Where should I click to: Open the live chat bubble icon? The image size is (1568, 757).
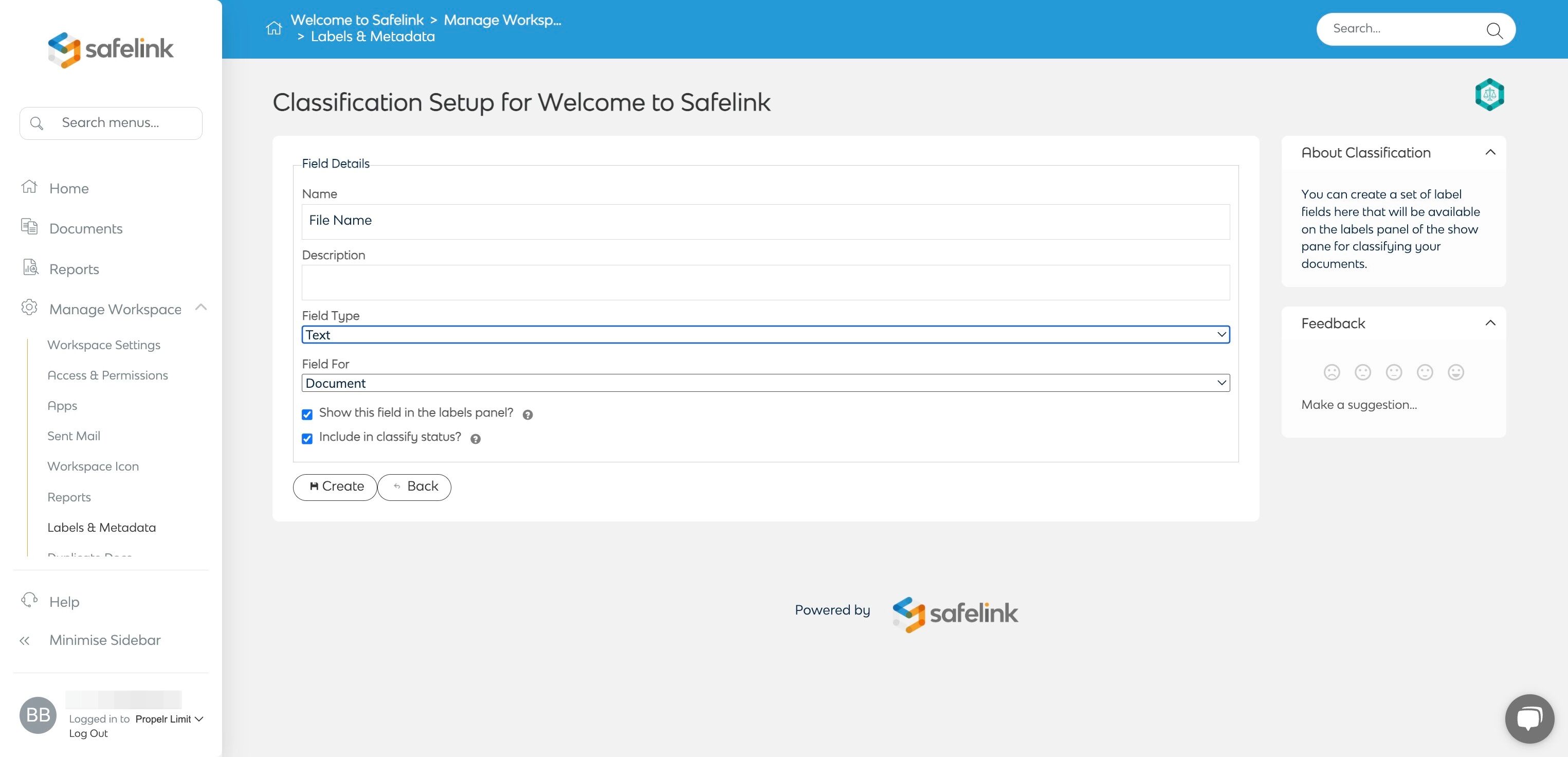click(1529, 718)
